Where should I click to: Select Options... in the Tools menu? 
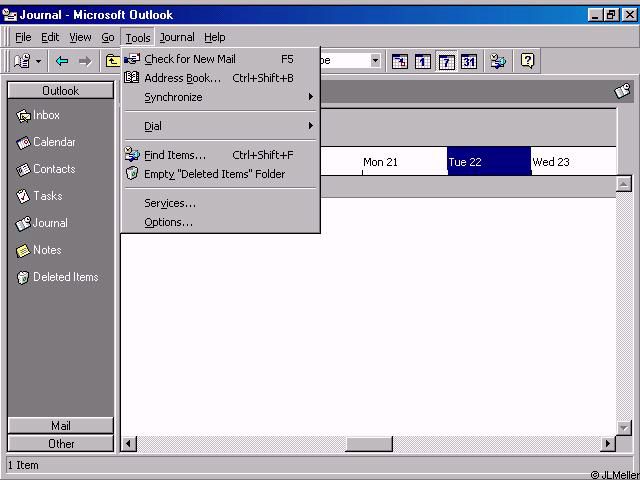(168, 222)
